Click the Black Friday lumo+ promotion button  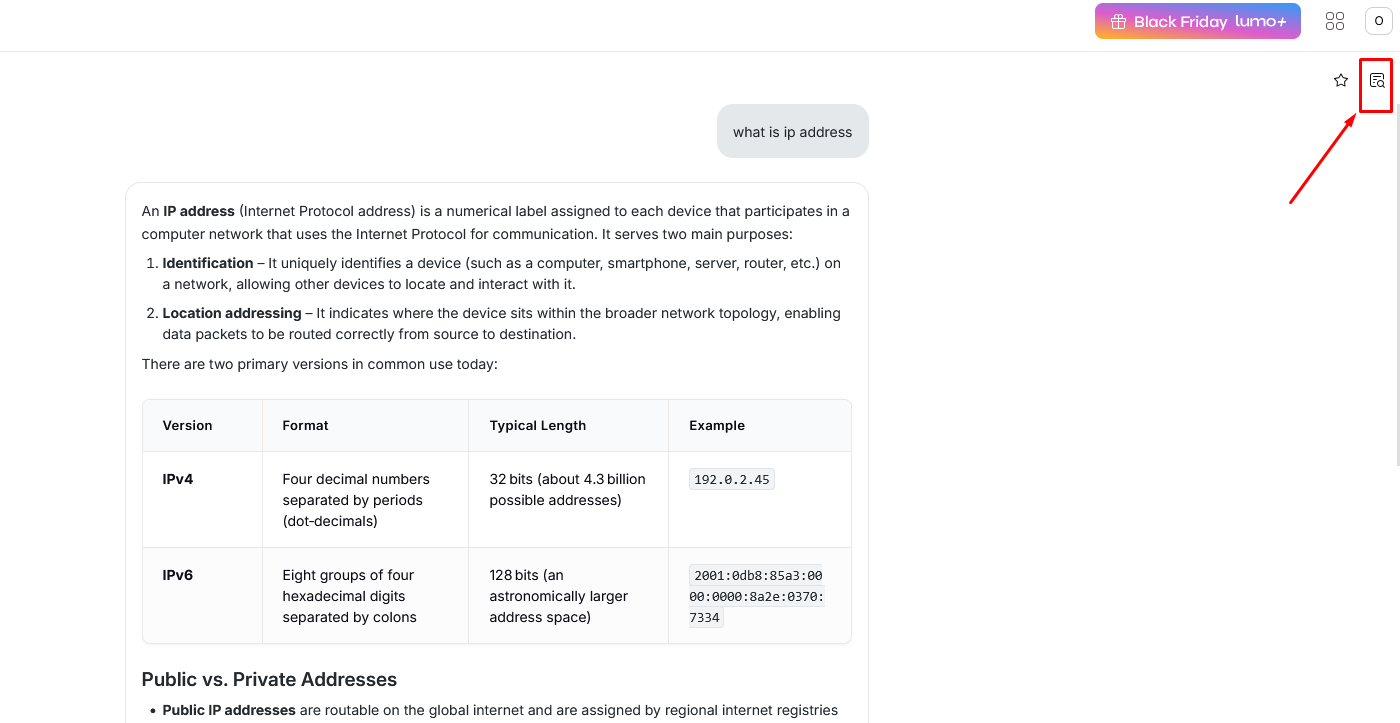tap(1197, 20)
